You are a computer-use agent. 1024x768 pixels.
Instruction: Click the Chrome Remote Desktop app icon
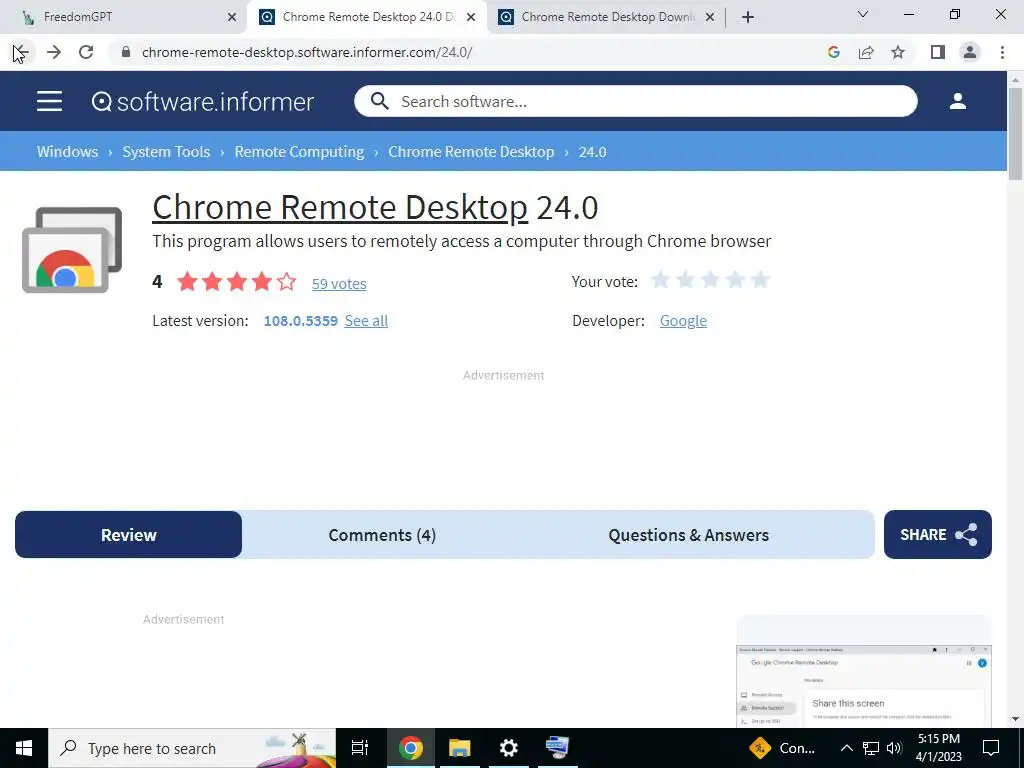click(x=72, y=250)
